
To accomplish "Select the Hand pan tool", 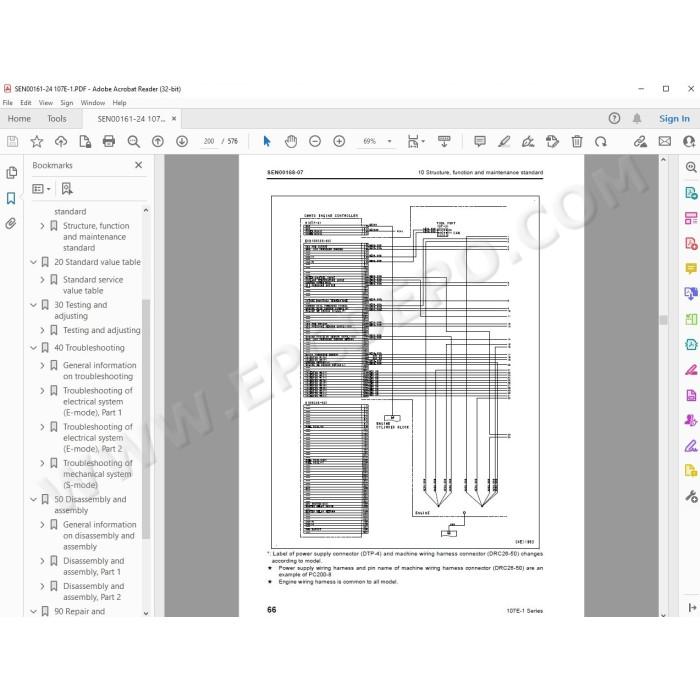I will tap(291, 142).
